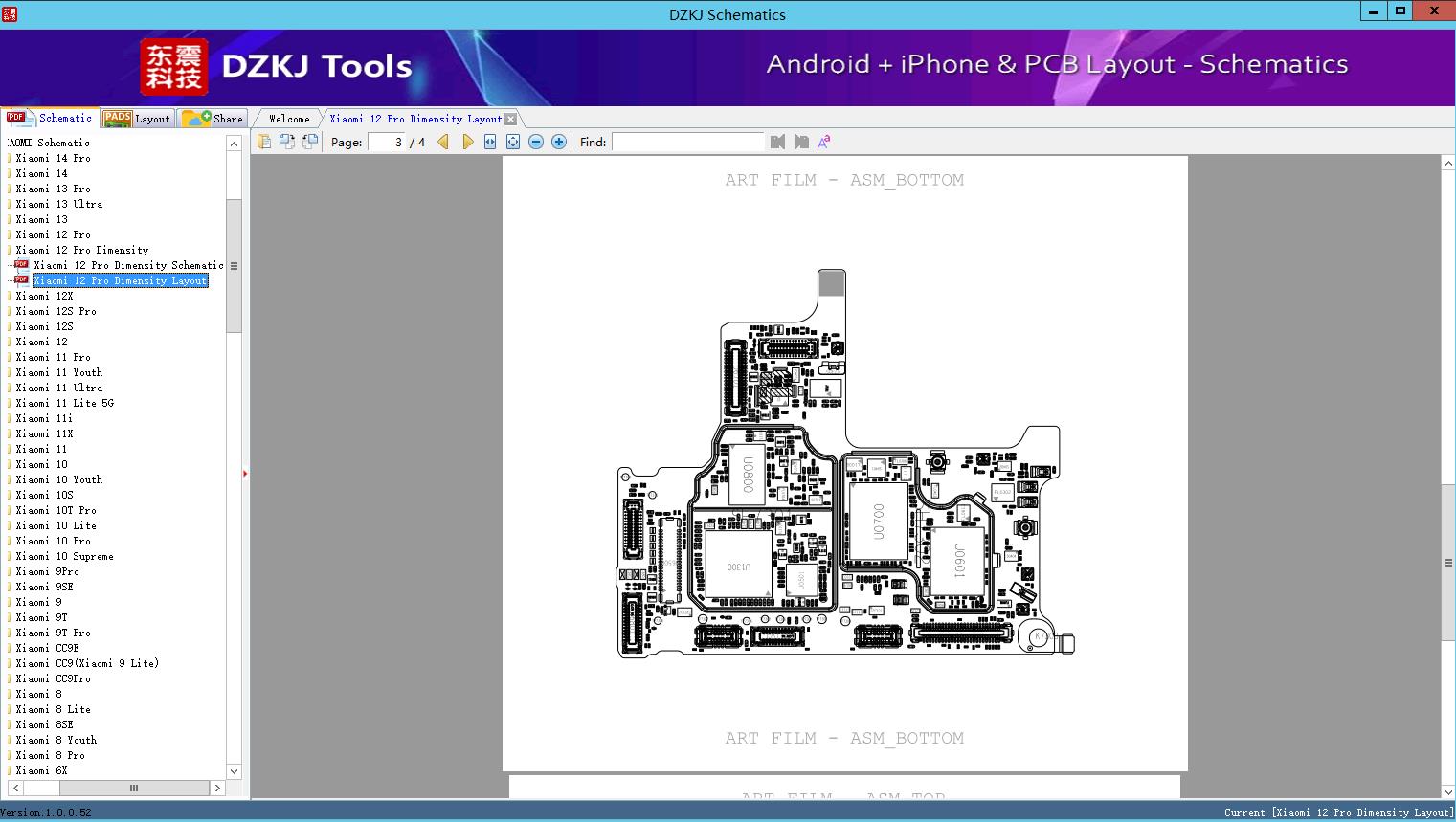Click the document vertical scrollbar thumb
Viewport: 1456px width, 822px height.
[x=1448, y=563]
